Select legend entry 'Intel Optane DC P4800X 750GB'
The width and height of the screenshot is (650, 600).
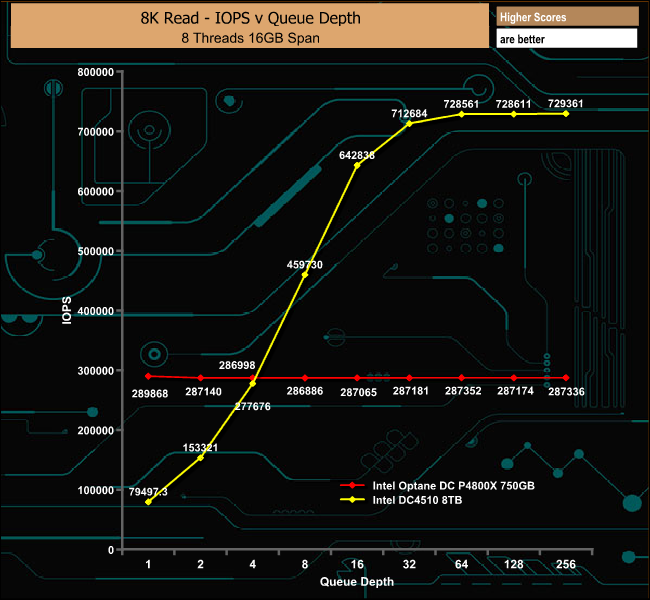[x=454, y=486]
